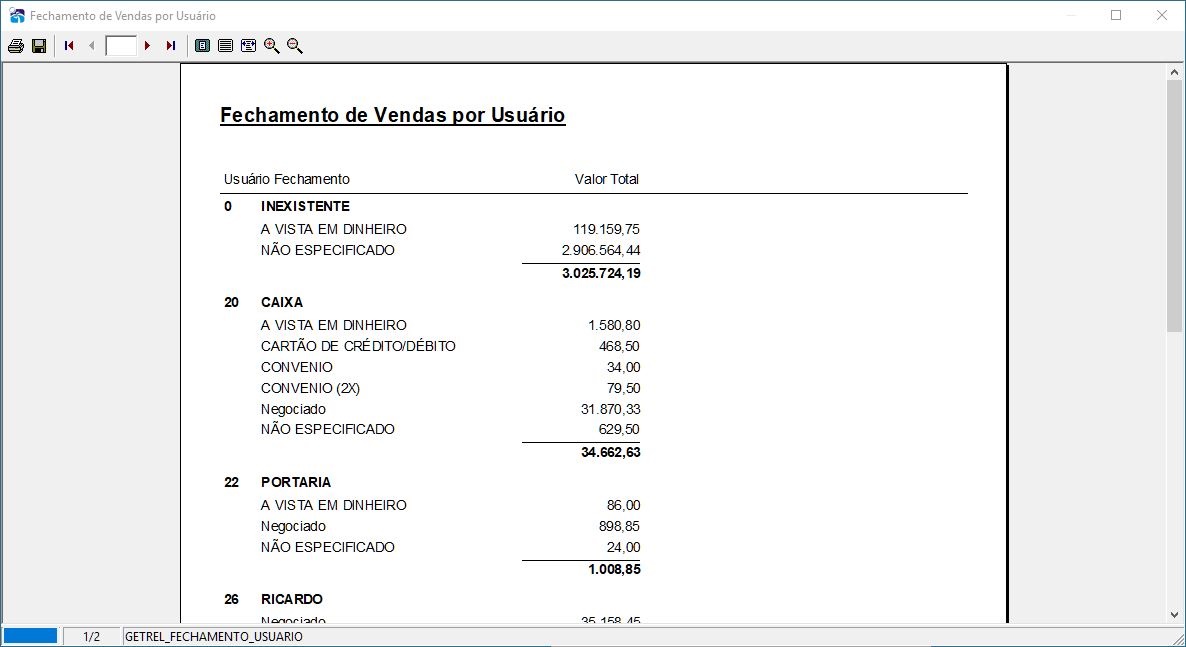Screen dimensions: 1186x647
Task: Jump to the last page
Action: 171,46
